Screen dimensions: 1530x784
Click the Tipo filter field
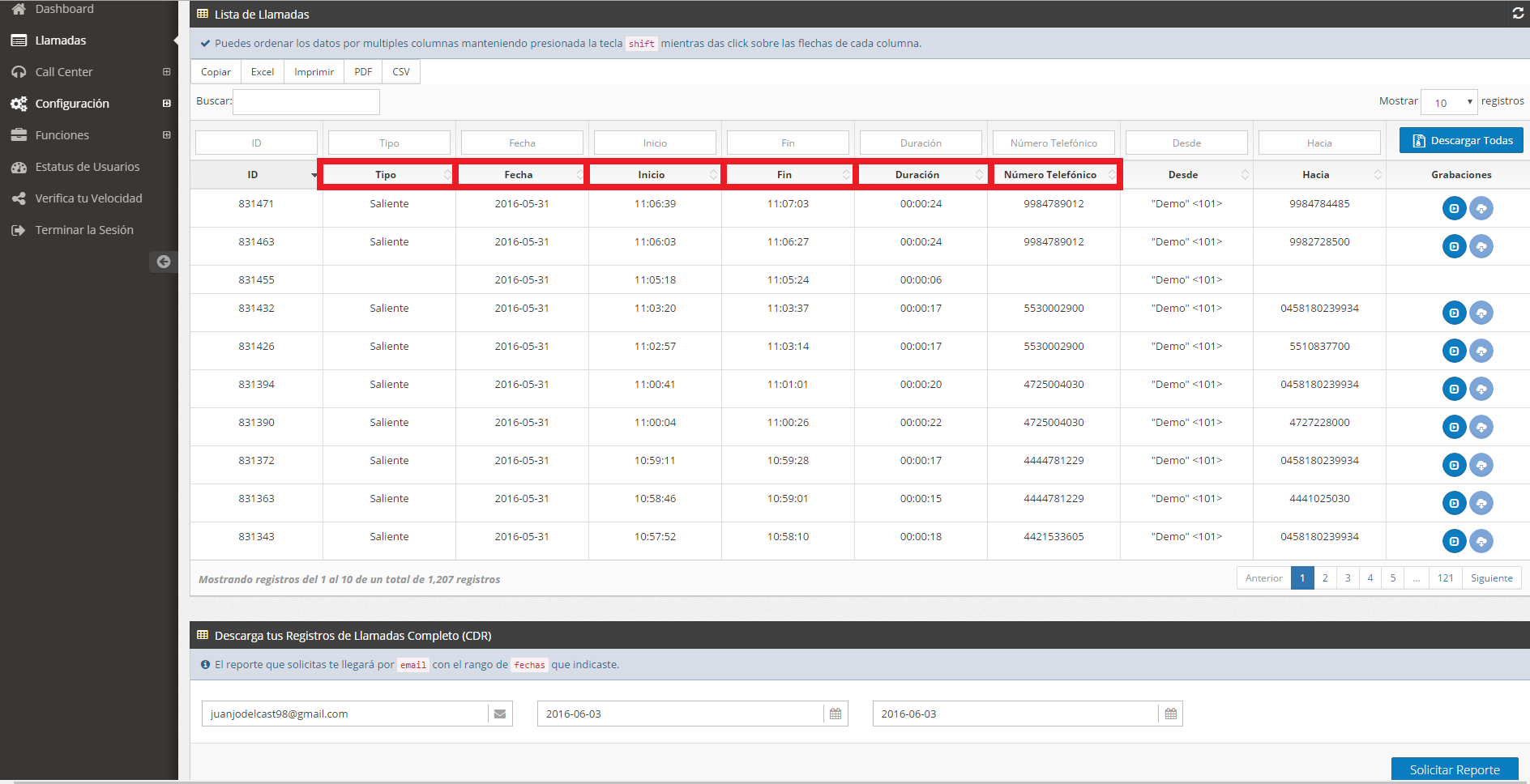(389, 143)
